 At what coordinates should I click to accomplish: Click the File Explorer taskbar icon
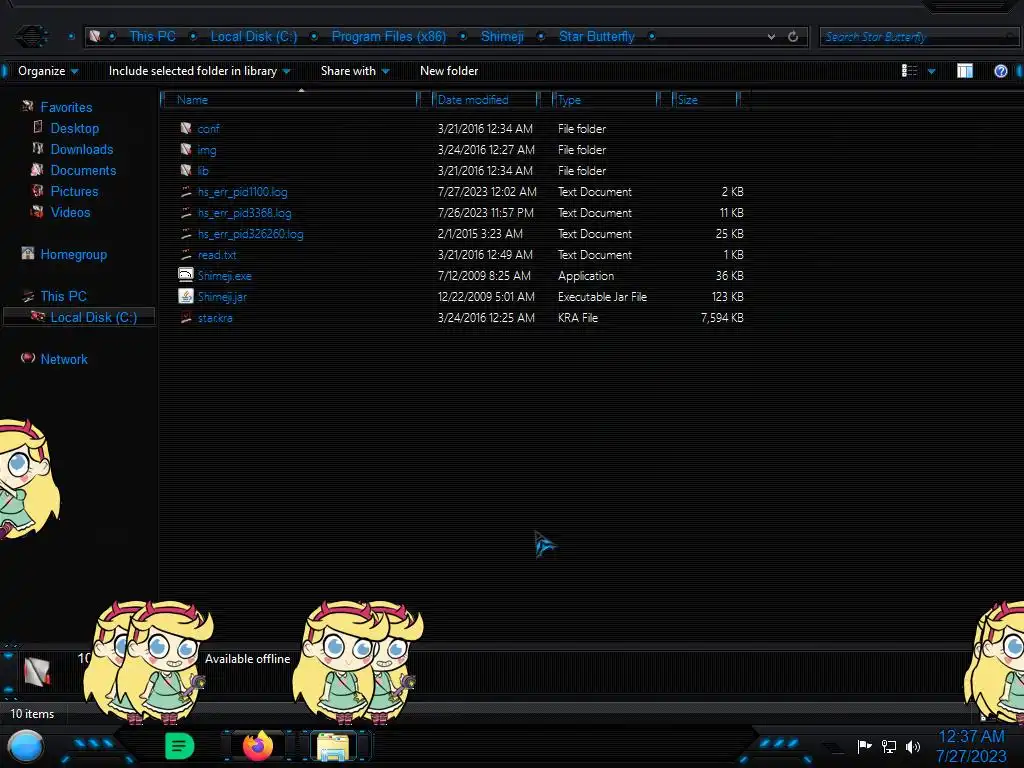coord(333,746)
